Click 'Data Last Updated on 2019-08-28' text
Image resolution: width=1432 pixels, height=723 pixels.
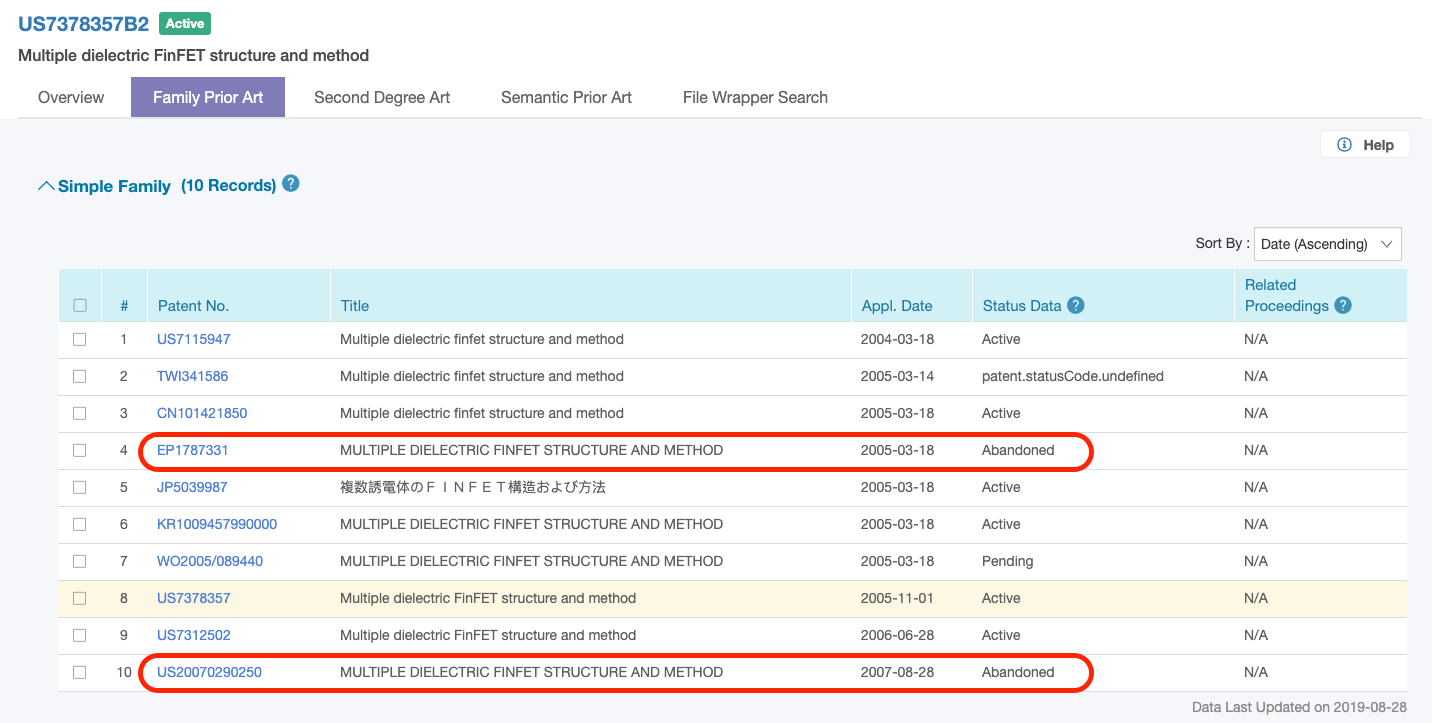(x=1300, y=707)
